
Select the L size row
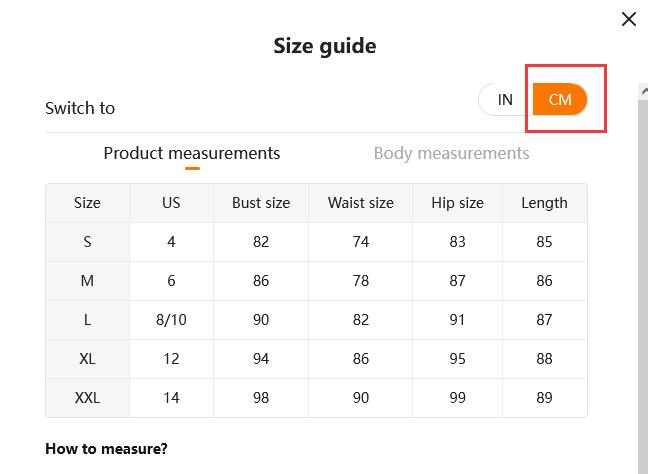point(88,320)
